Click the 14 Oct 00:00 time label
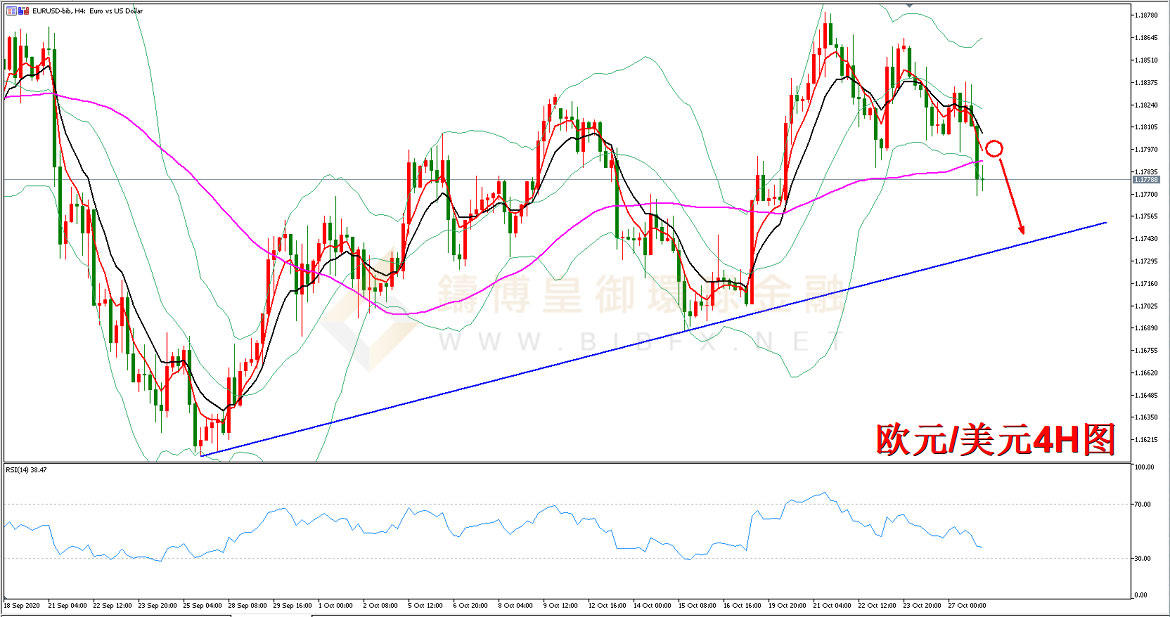The image size is (1170, 617). tap(651, 605)
